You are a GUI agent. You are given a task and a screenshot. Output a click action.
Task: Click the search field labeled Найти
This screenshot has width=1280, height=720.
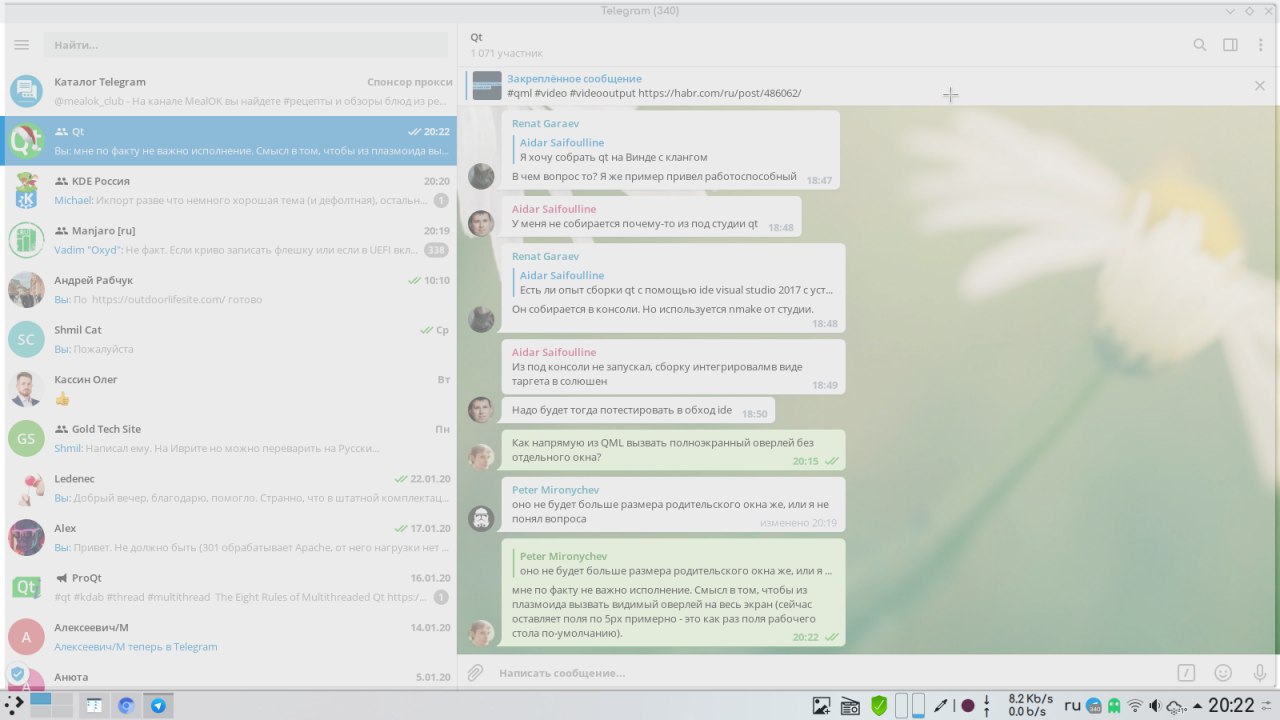point(246,45)
